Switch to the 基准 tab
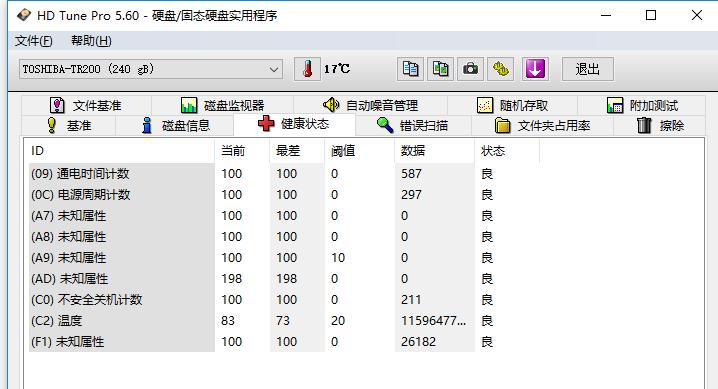Image resolution: width=718 pixels, height=389 pixels. click(69, 125)
